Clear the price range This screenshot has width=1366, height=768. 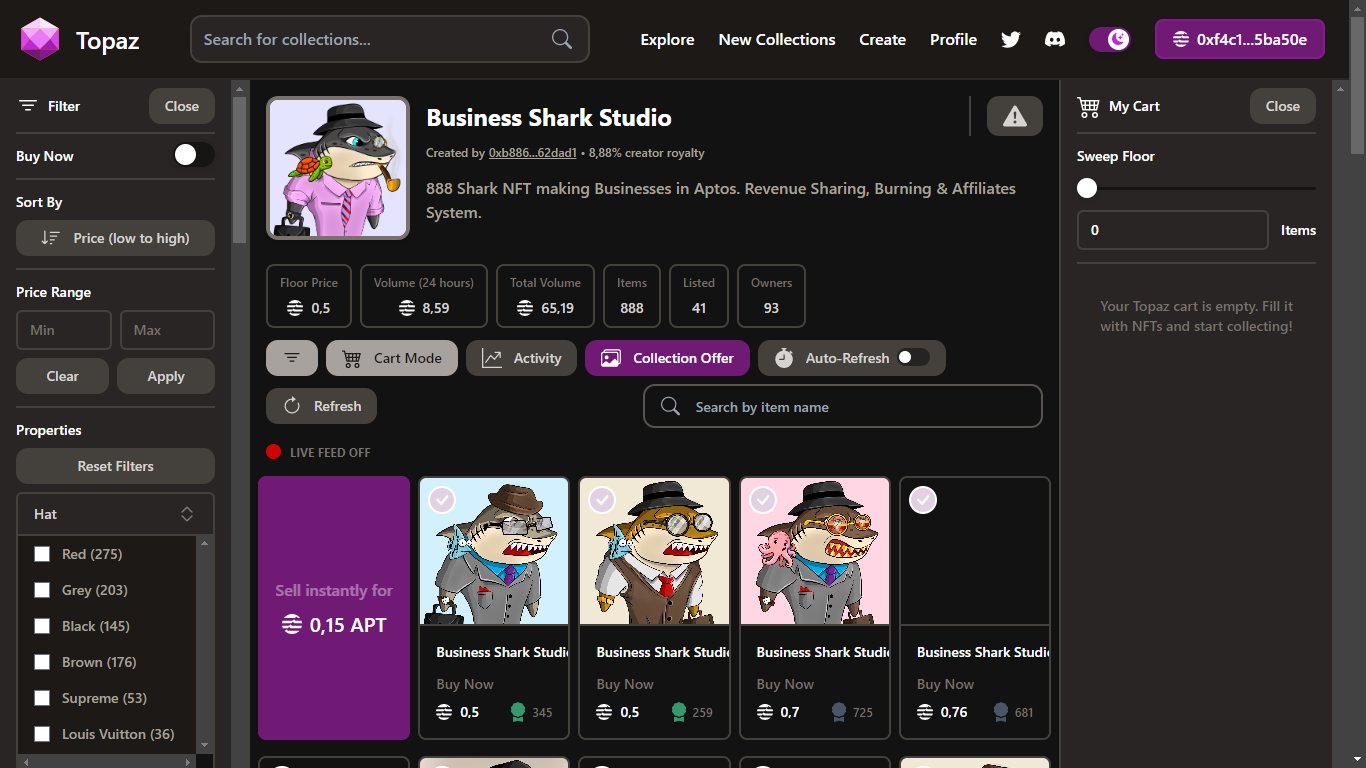point(62,376)
